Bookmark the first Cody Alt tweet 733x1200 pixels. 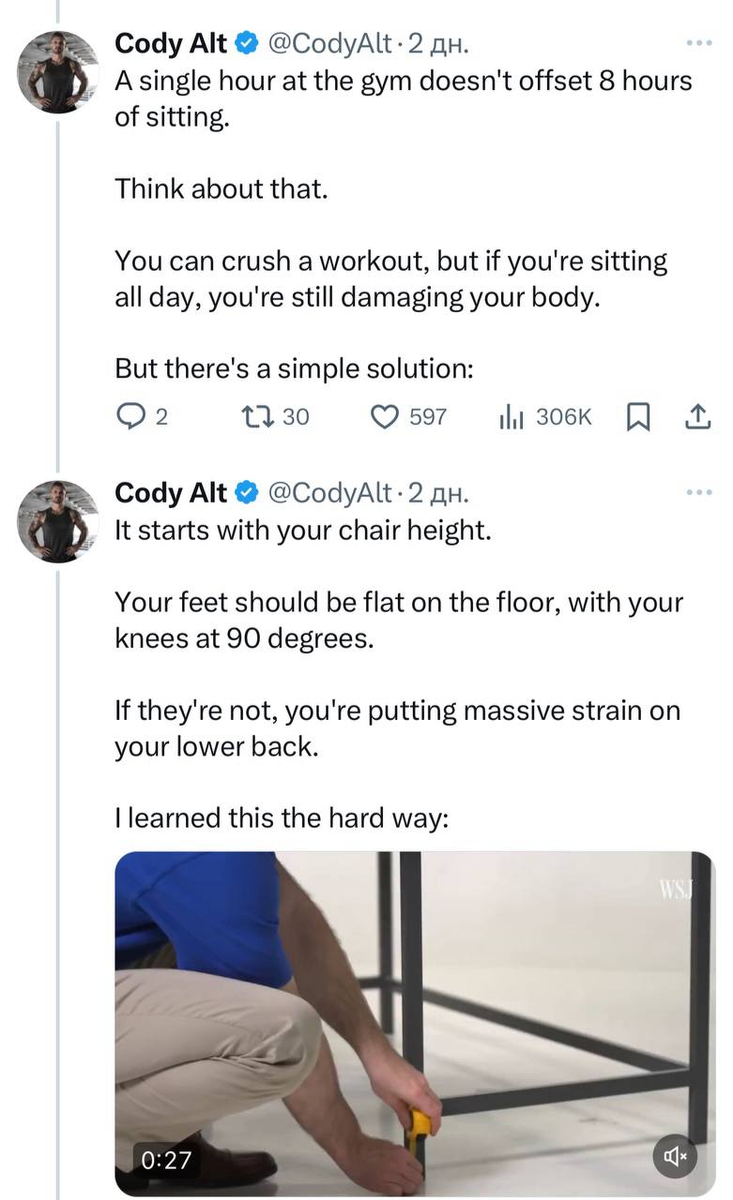click(636, 416)
